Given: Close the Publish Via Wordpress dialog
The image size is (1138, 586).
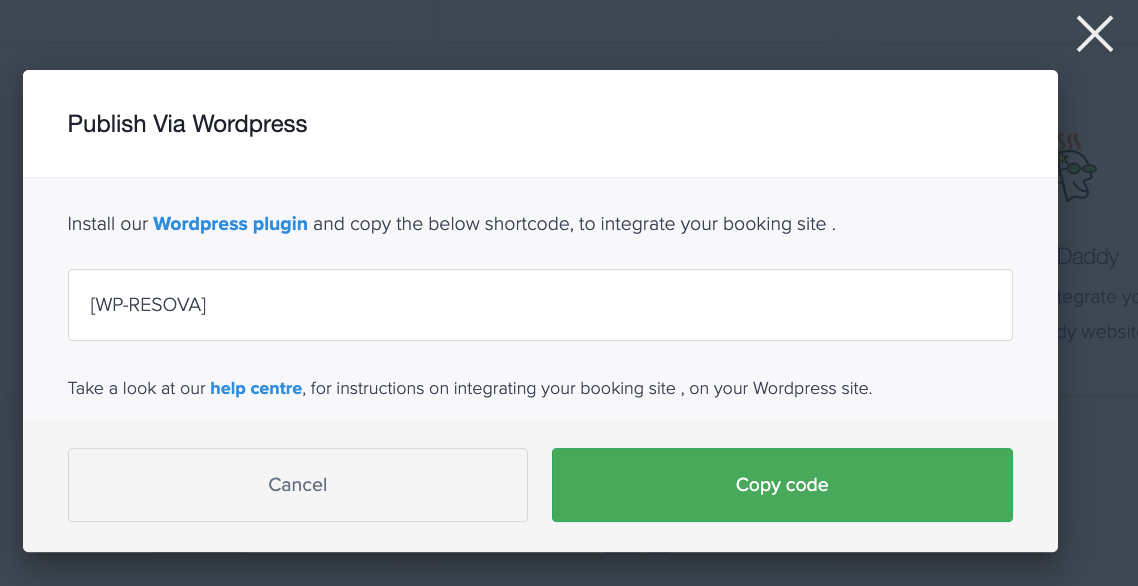Looking at the screenshot, I should [x=1094, y=33].
